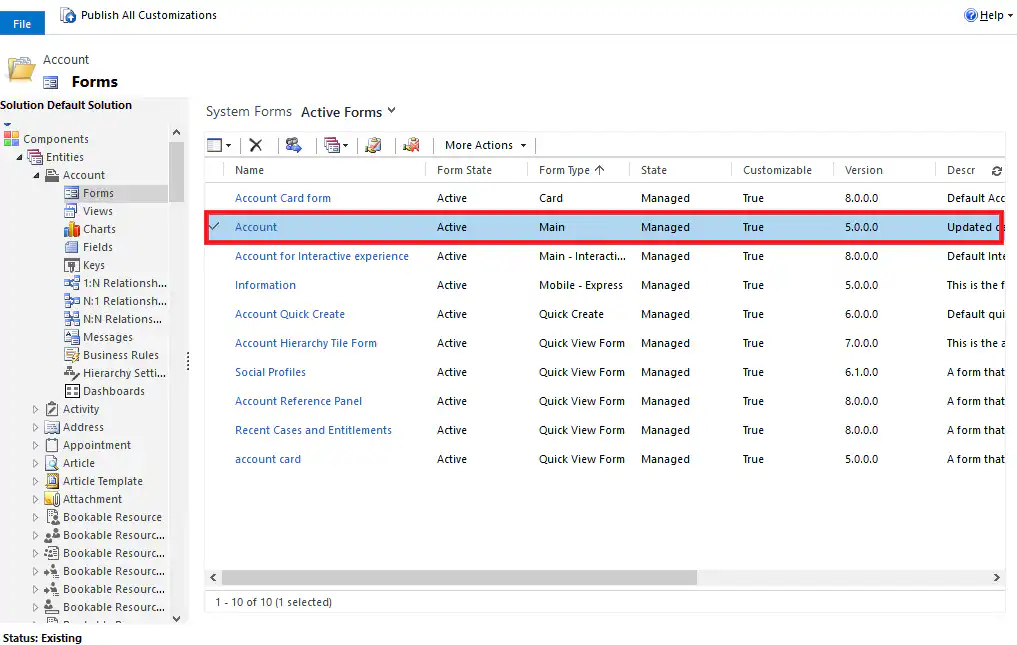The image size is (1017, 645).
Task: Deactivate the form using the red-cross icon
Action: click(x=412, y=145)
